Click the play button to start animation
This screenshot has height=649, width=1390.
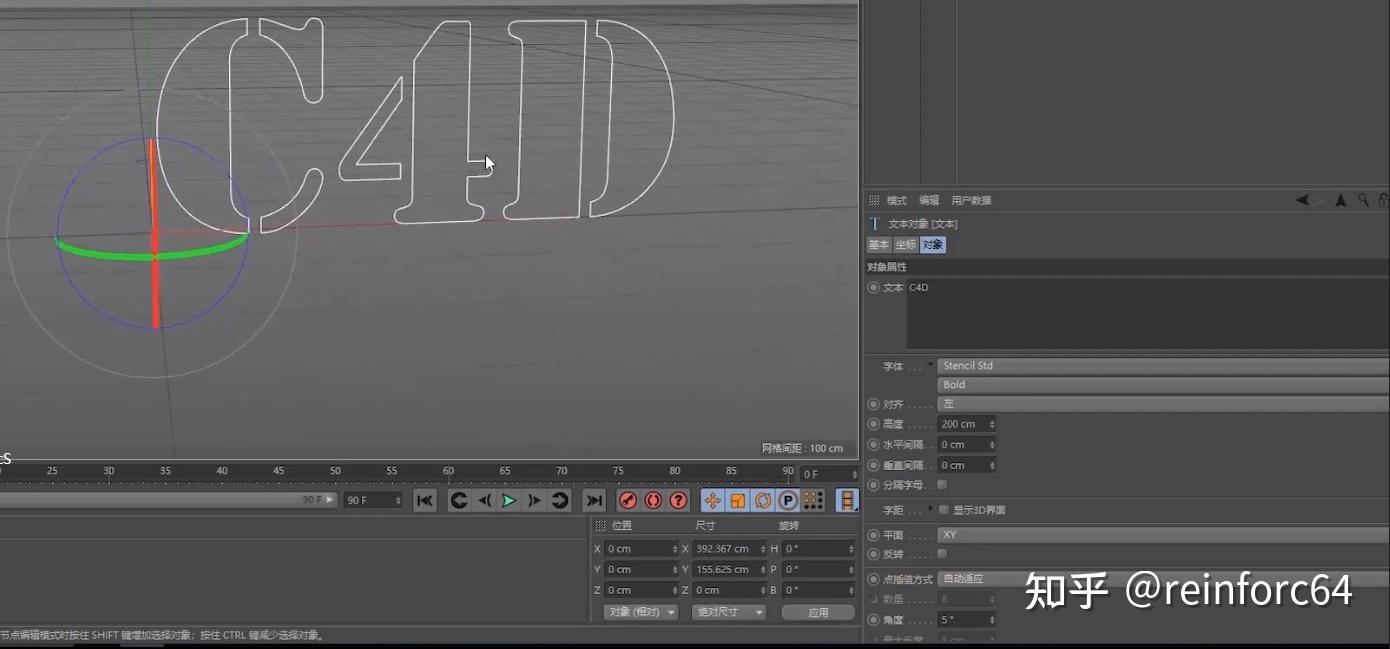click(510, 500)
